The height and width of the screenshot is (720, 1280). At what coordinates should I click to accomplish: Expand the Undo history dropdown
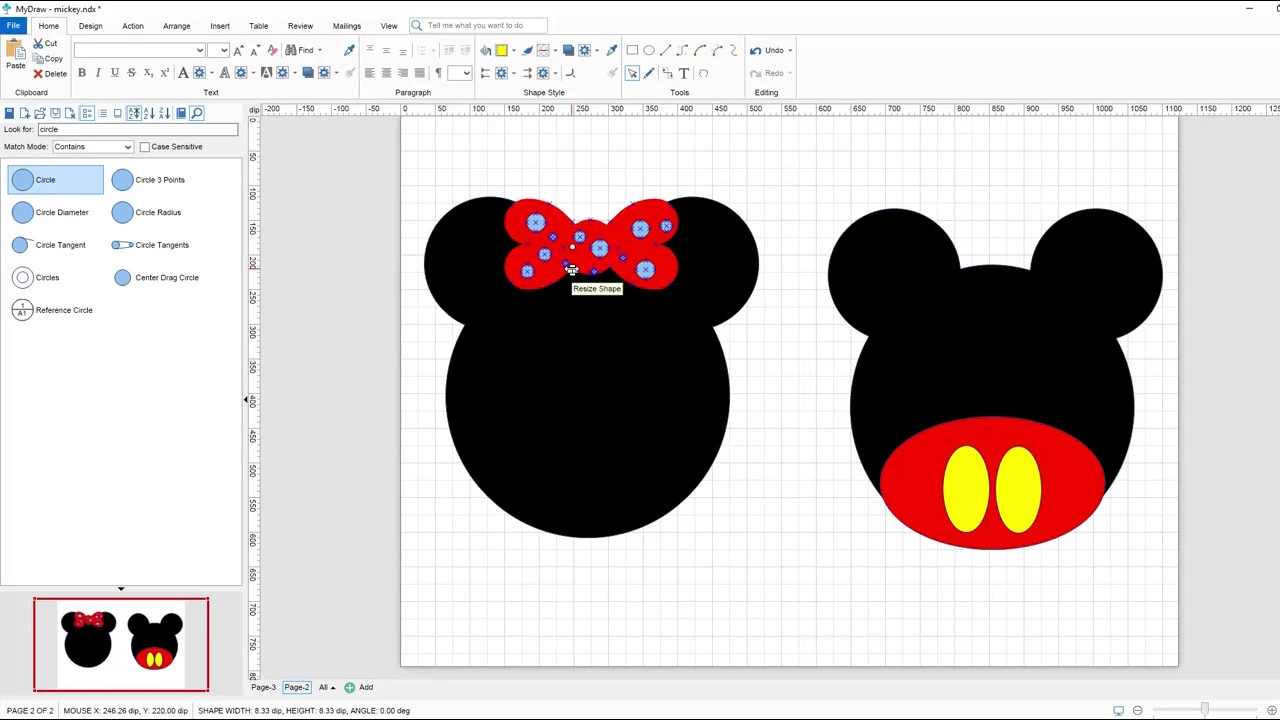790,50
